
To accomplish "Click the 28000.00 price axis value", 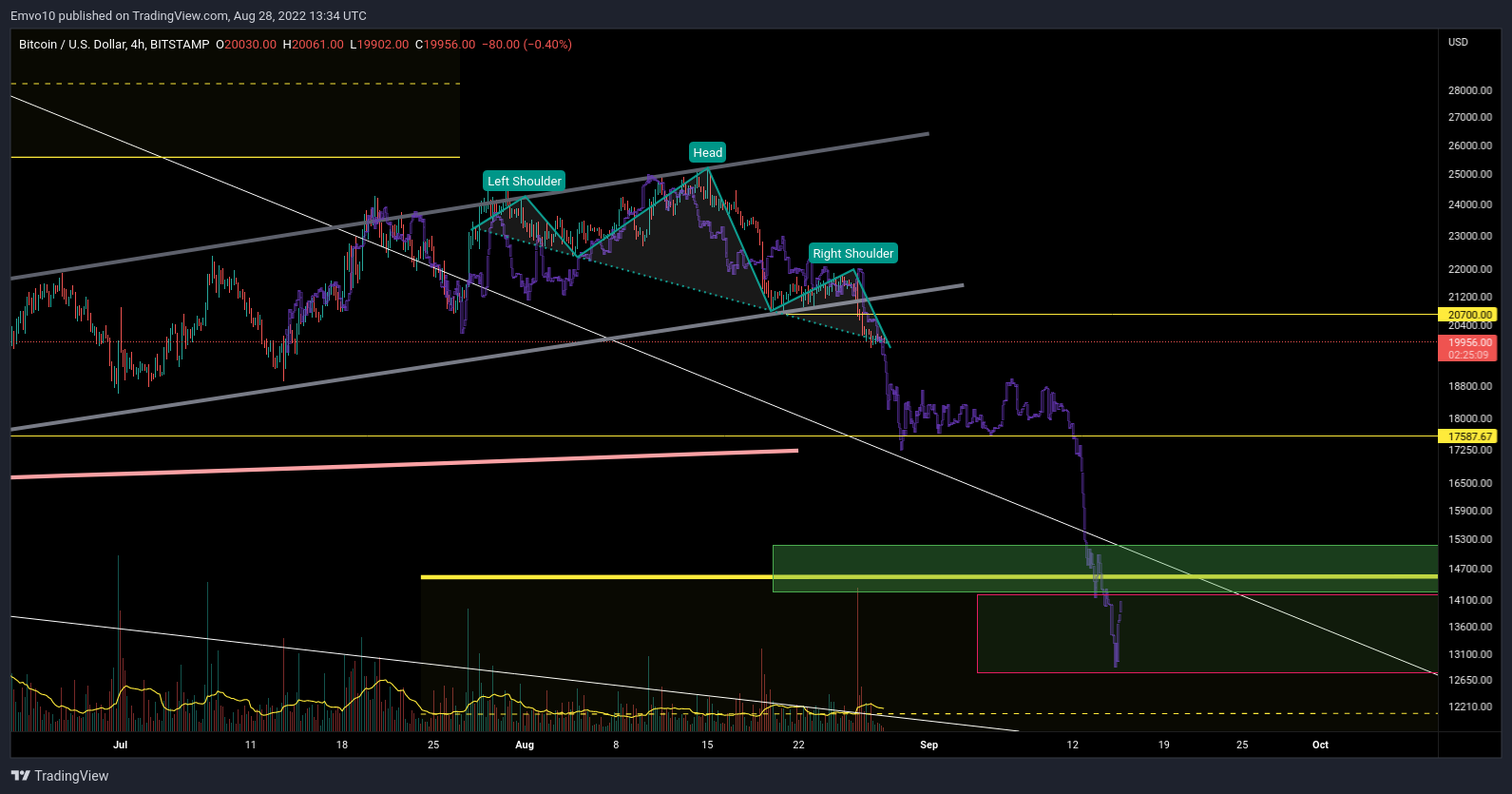I will [1469, 90].
